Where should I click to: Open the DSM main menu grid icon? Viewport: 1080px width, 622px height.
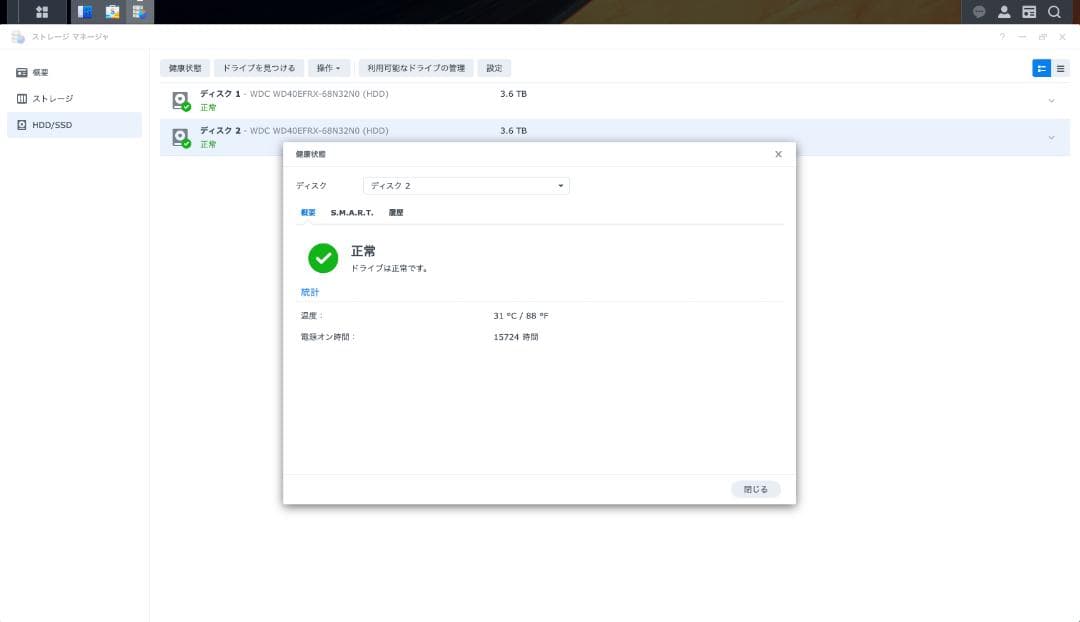click(x=42, y=12)
